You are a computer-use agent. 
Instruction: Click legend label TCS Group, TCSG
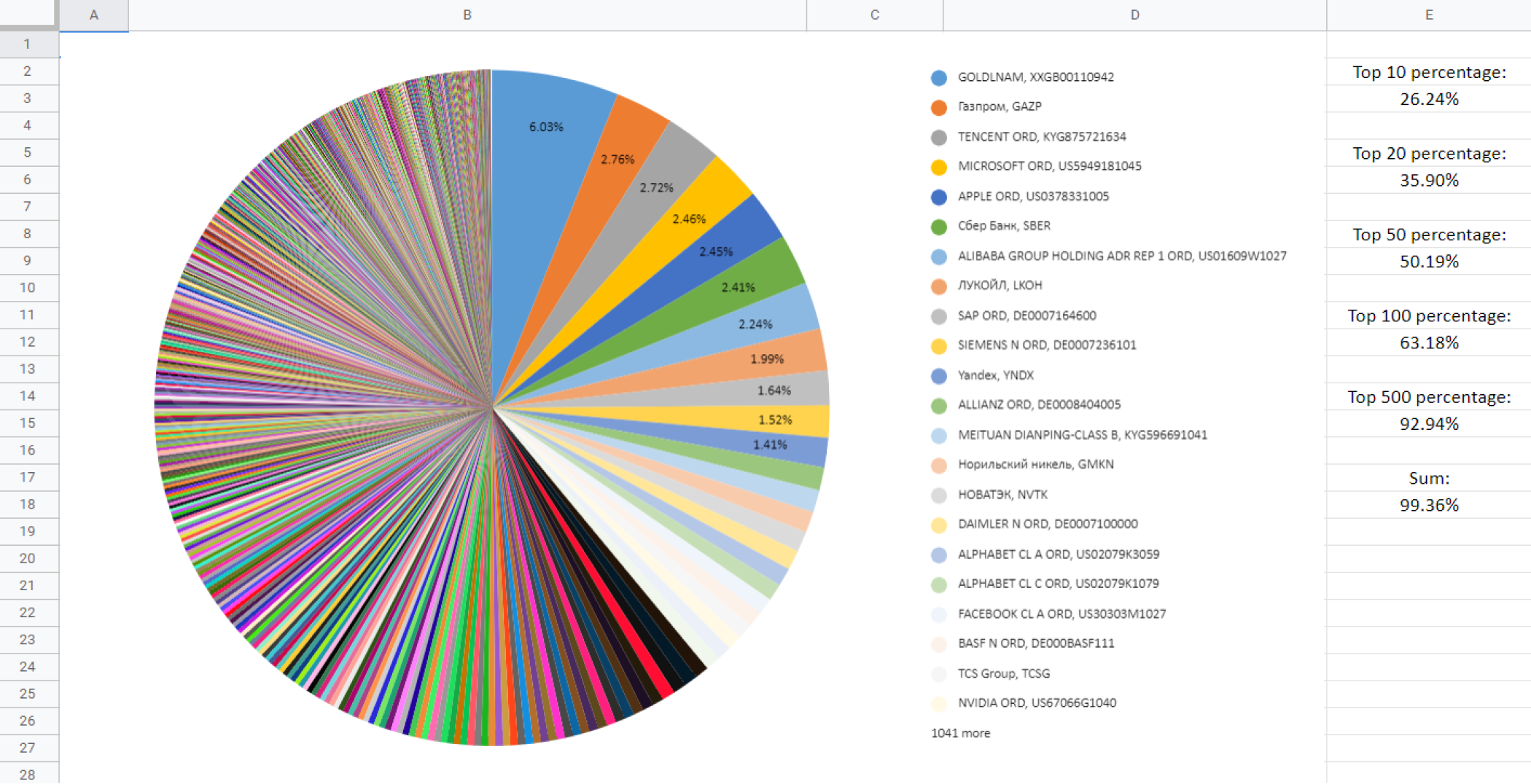click(1004, 675)
